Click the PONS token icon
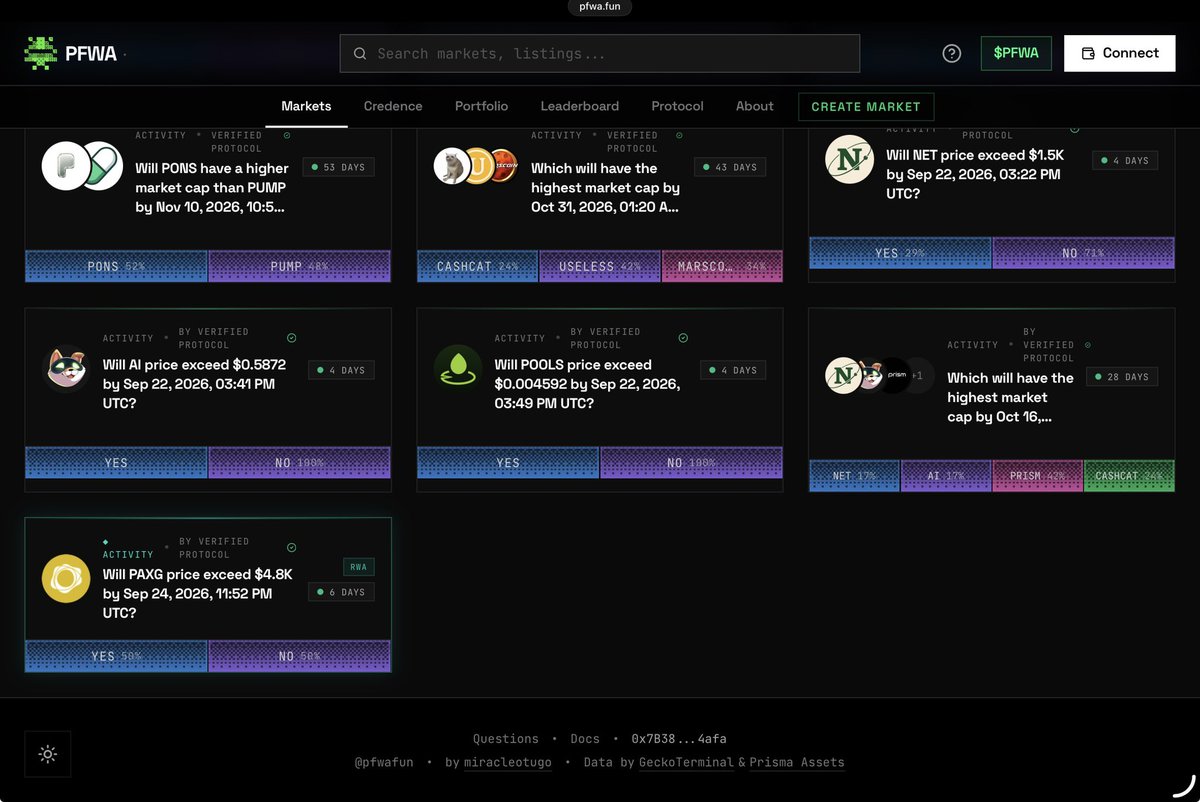Screen dimensions: 1200x802 65,166
